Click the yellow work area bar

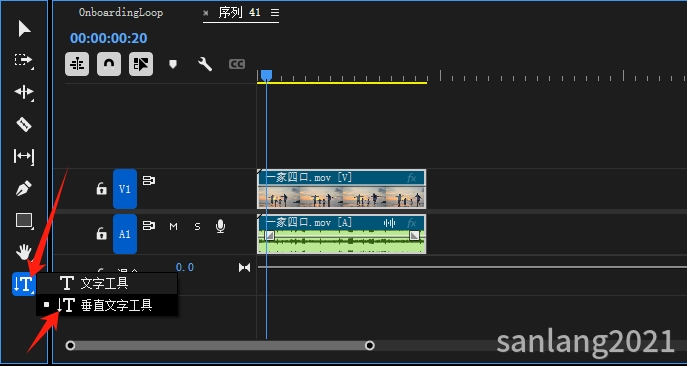pos(342,82)
